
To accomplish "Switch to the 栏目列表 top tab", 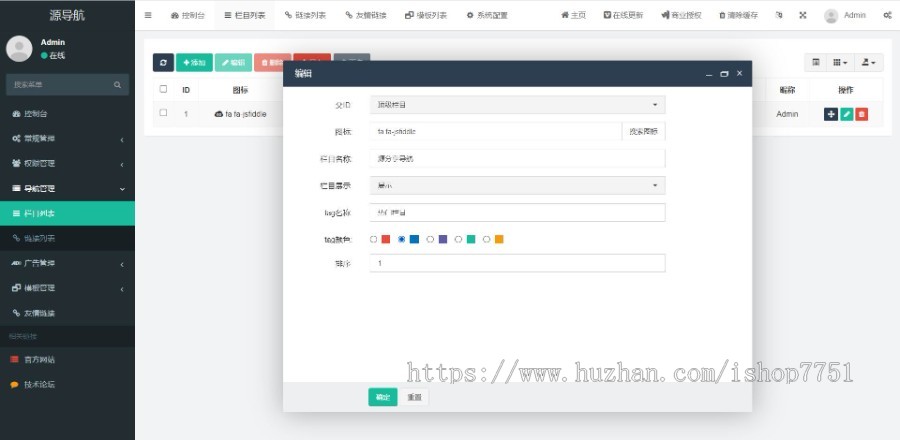I will [245, 15].
